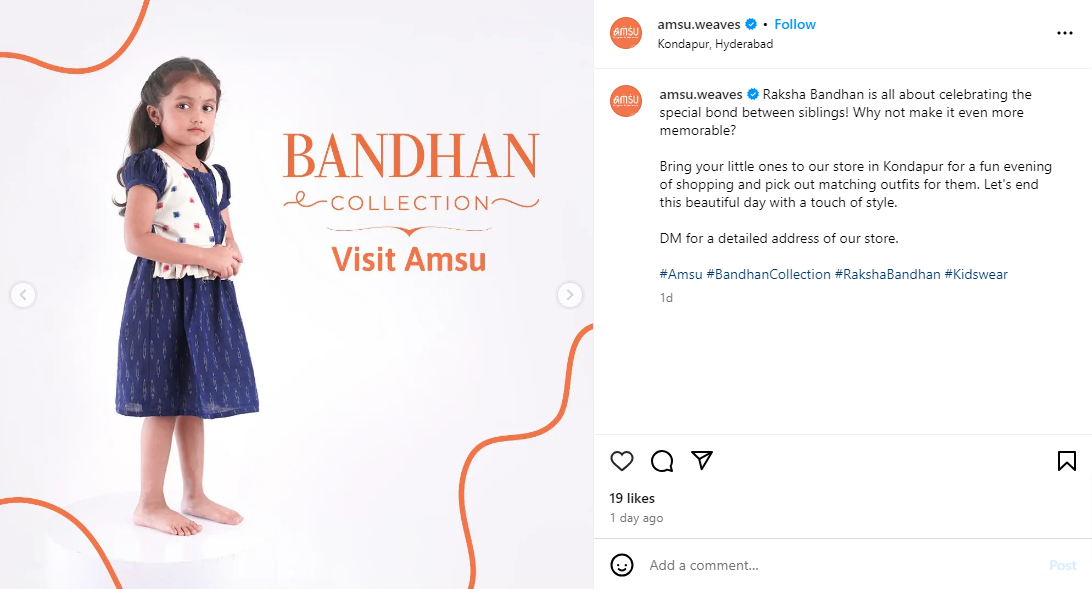Image resolution: width=1092 pixels, height=589 pixels.
Task: Click amsu avatar beside the caption
Action: tap(625, 101)
